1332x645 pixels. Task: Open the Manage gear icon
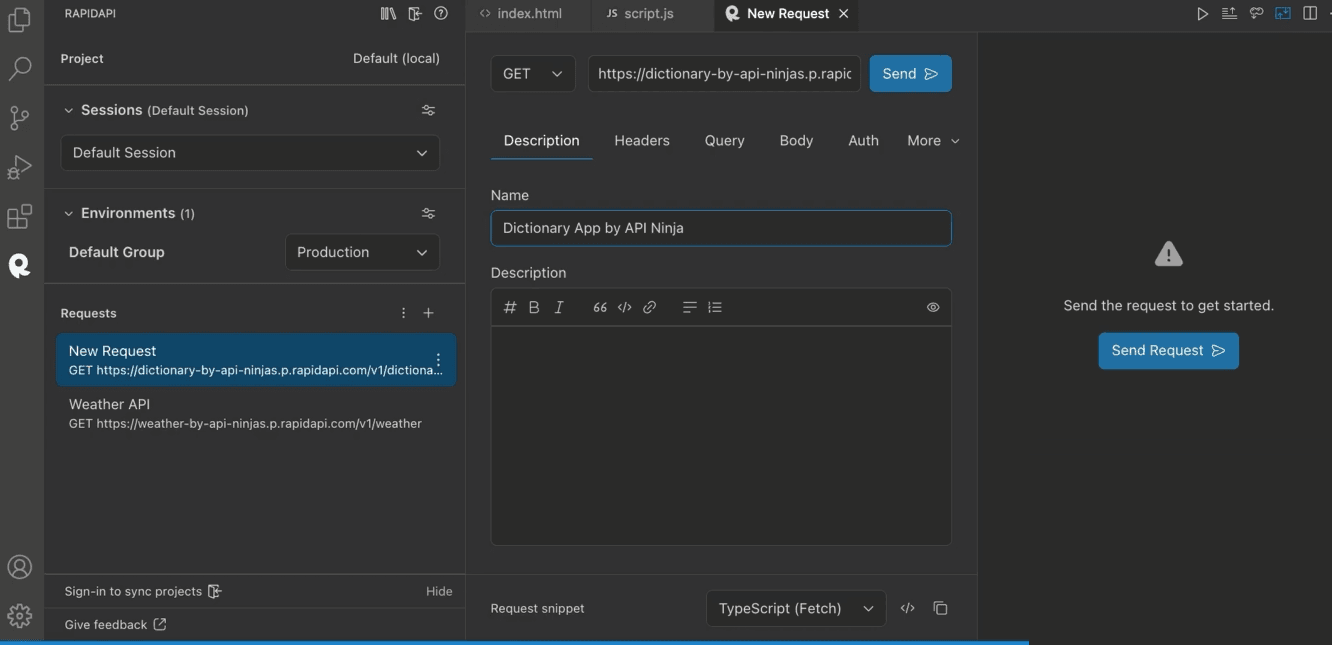click(x=20, y=616)
